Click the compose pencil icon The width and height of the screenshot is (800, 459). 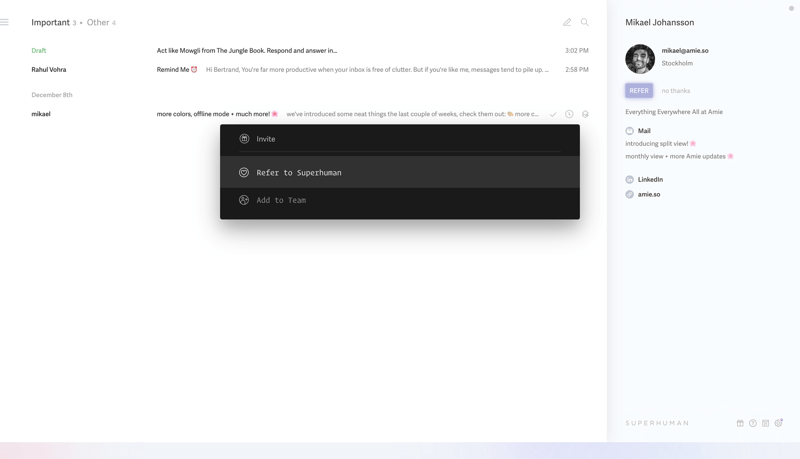567,22
